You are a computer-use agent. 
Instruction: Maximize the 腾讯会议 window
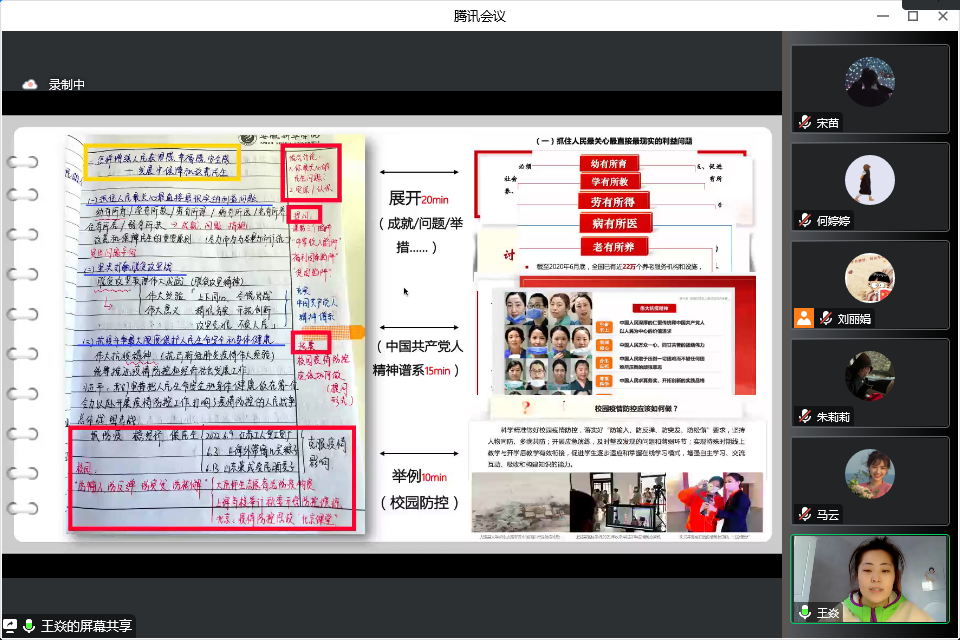click(x=913, y=15)
